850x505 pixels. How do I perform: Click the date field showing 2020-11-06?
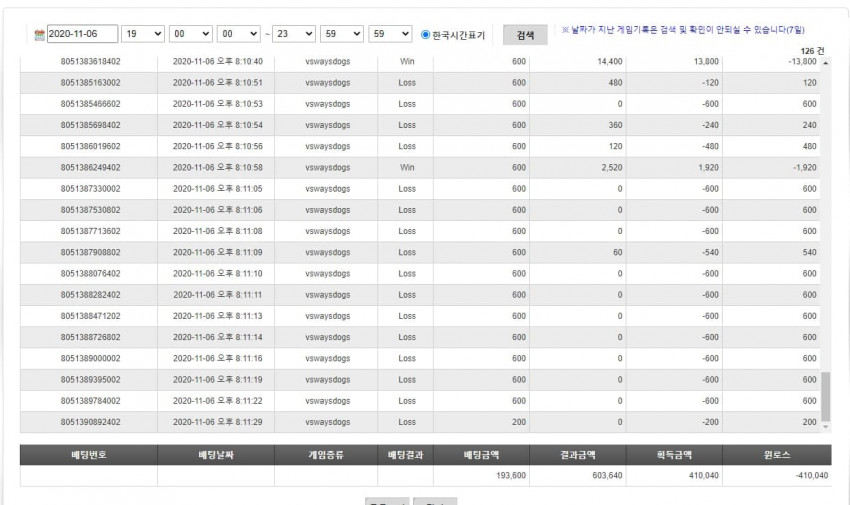click(82, 34)
